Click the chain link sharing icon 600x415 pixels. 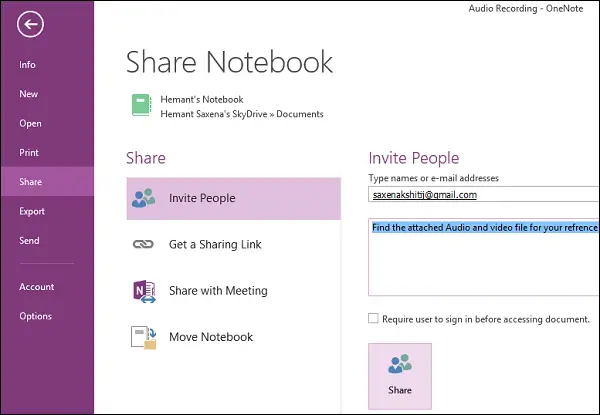coord(143,244)
